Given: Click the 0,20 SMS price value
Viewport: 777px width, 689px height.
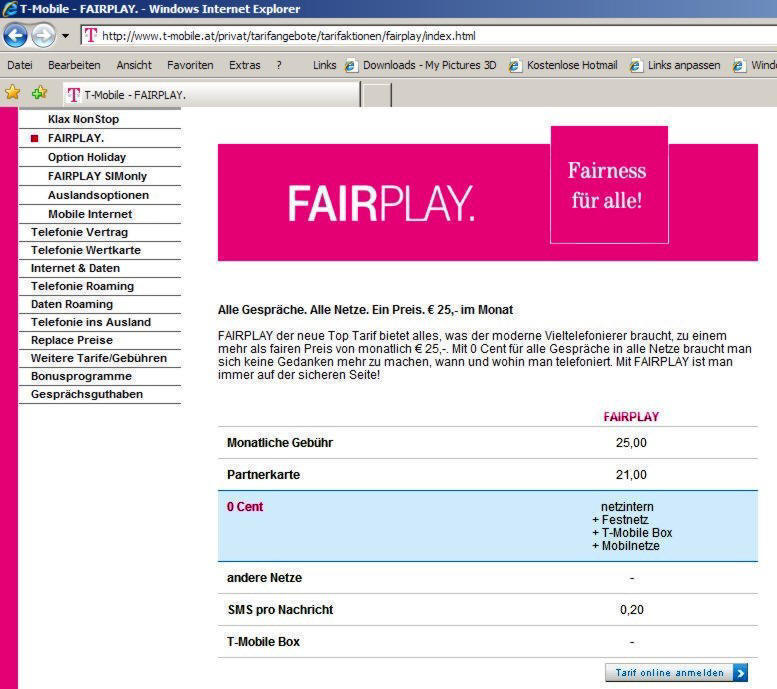Looking at the screenshot, I should 632,610.
